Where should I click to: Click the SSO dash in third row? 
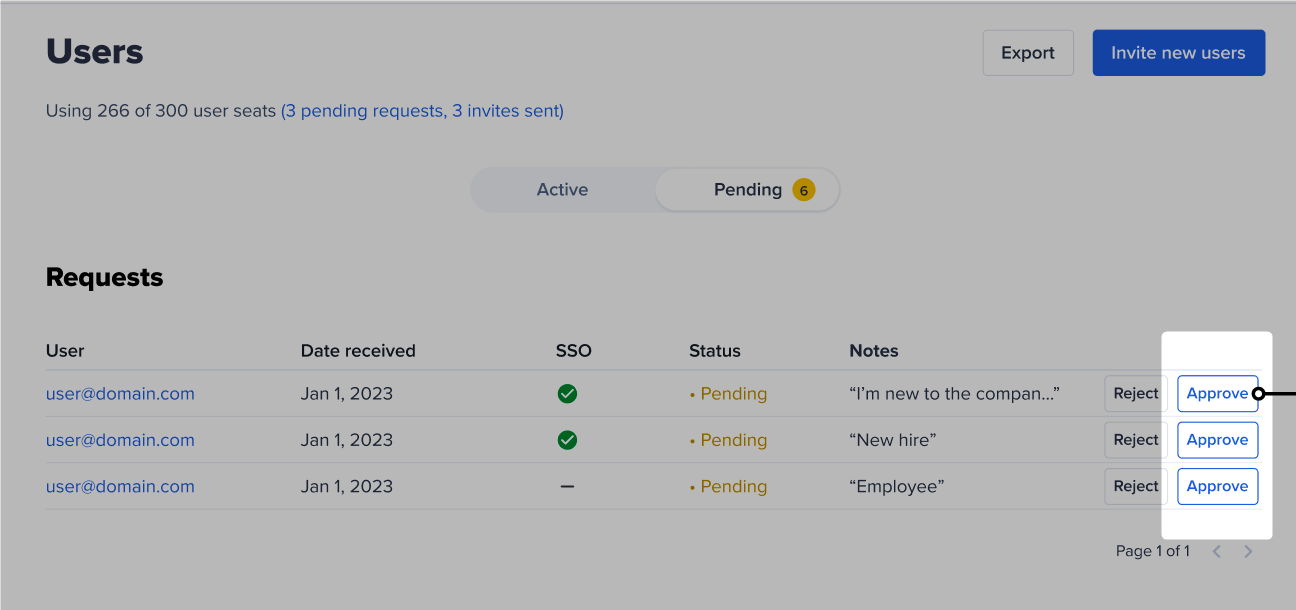pos(567,486)
